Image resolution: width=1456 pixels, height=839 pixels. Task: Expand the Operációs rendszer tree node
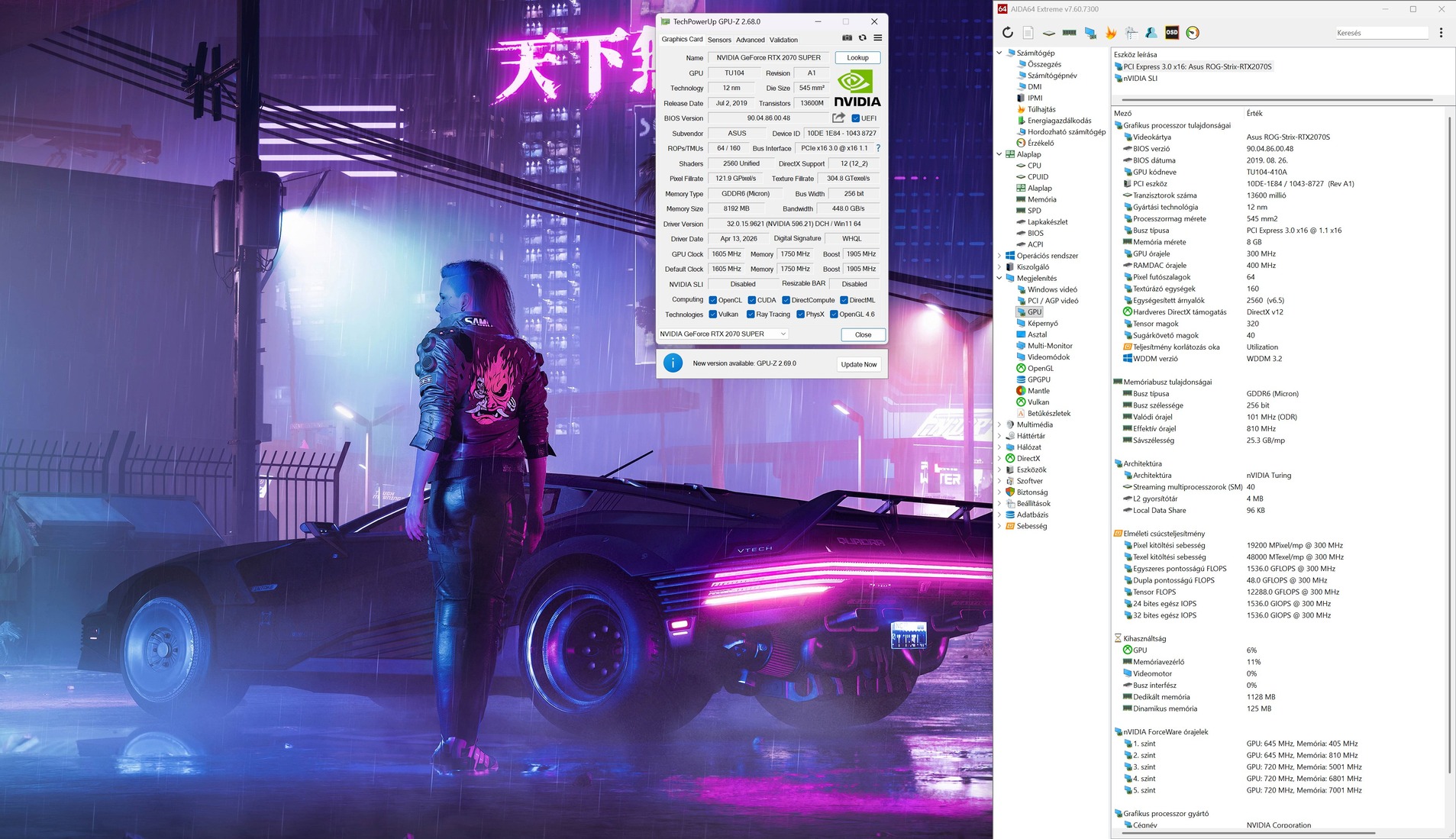click(999, 256)
